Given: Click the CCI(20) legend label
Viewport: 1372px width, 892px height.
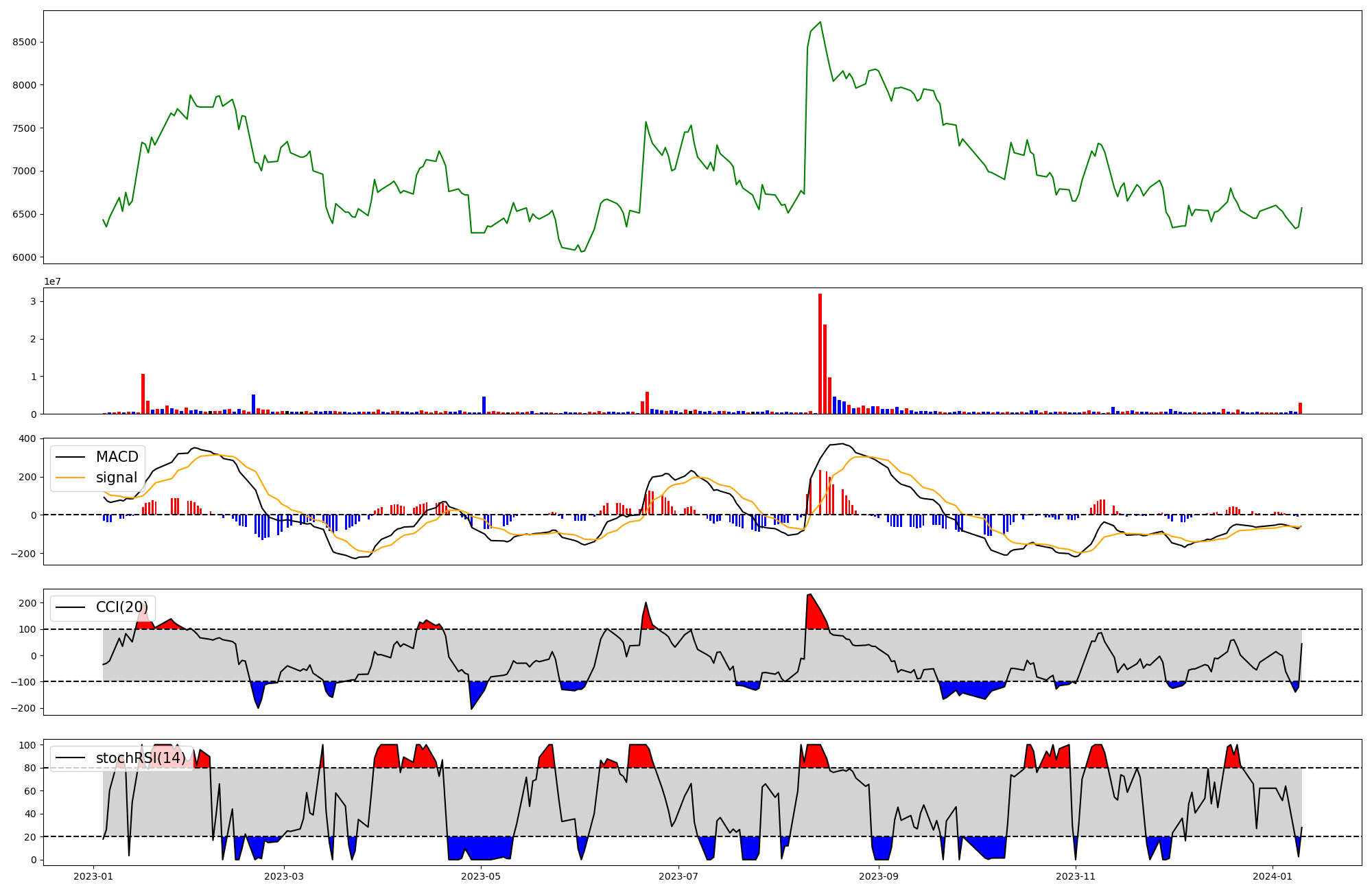Looking at the screenshot, I should pyautogui.click(x=121, y=607).
